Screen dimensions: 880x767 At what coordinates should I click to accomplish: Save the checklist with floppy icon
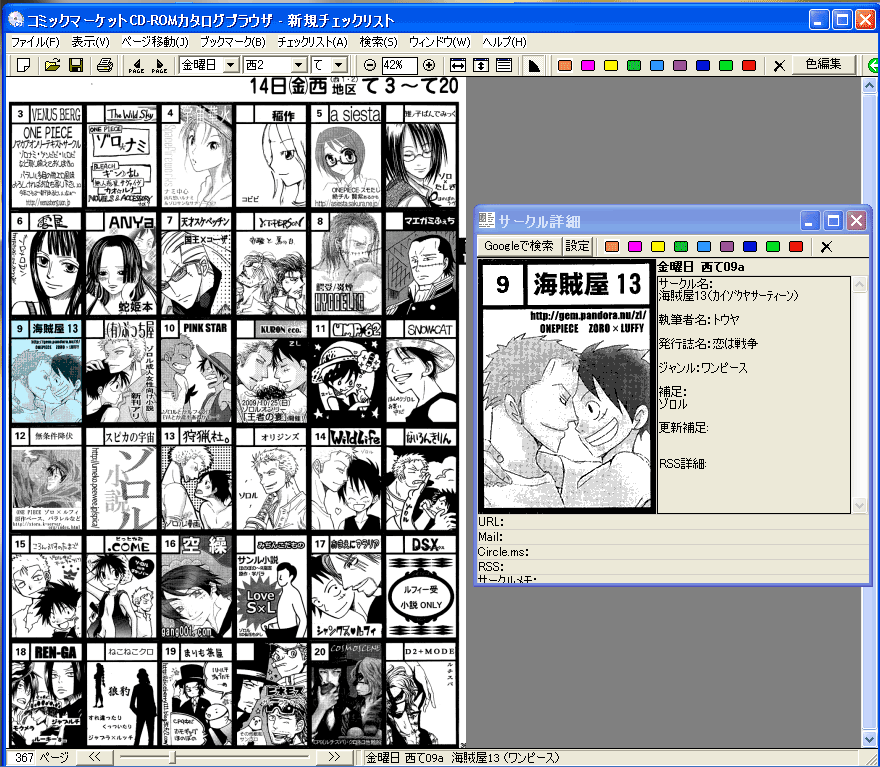[76, 65]
